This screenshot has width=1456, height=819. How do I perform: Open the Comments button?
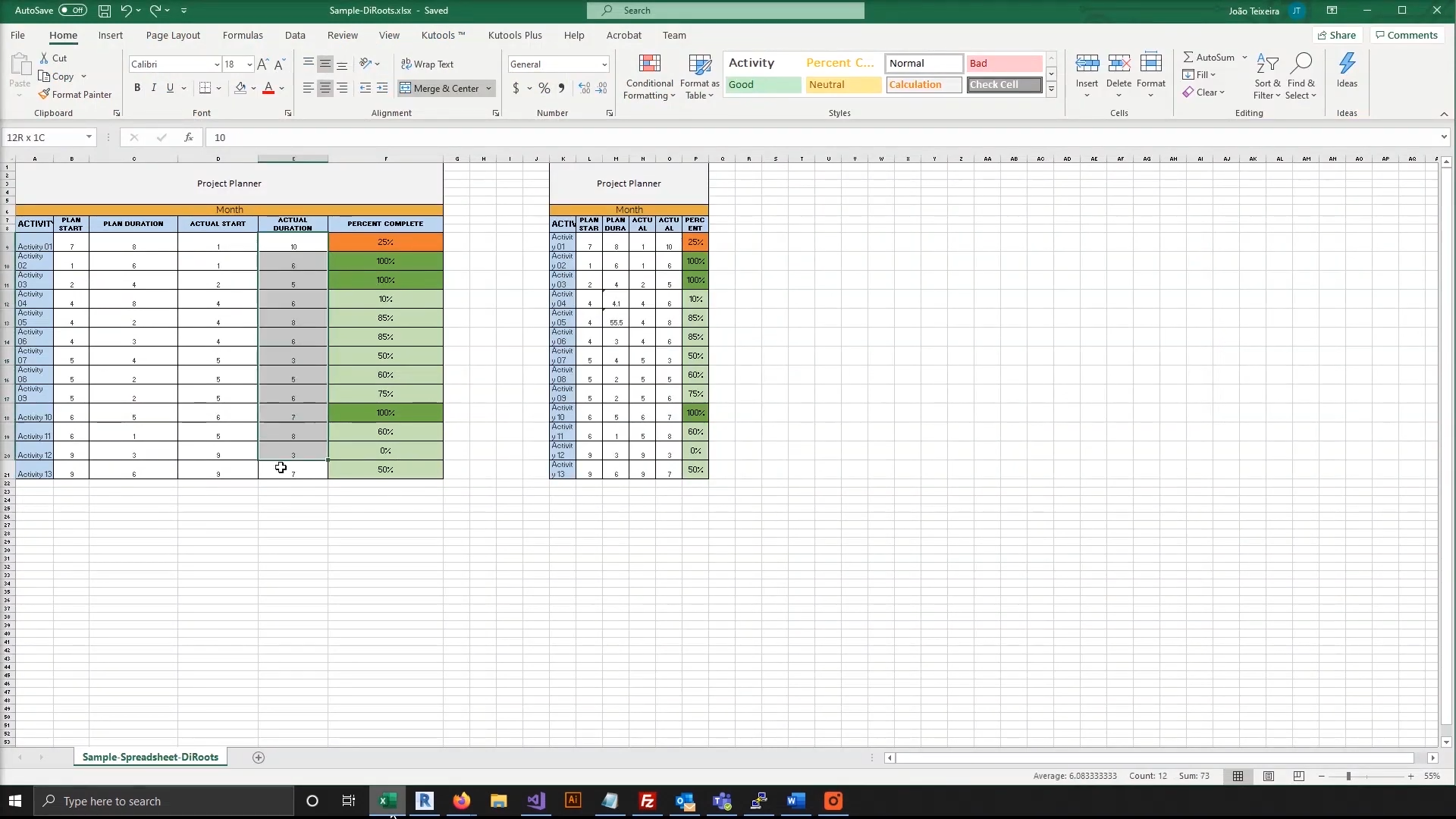coord(1407,36)
